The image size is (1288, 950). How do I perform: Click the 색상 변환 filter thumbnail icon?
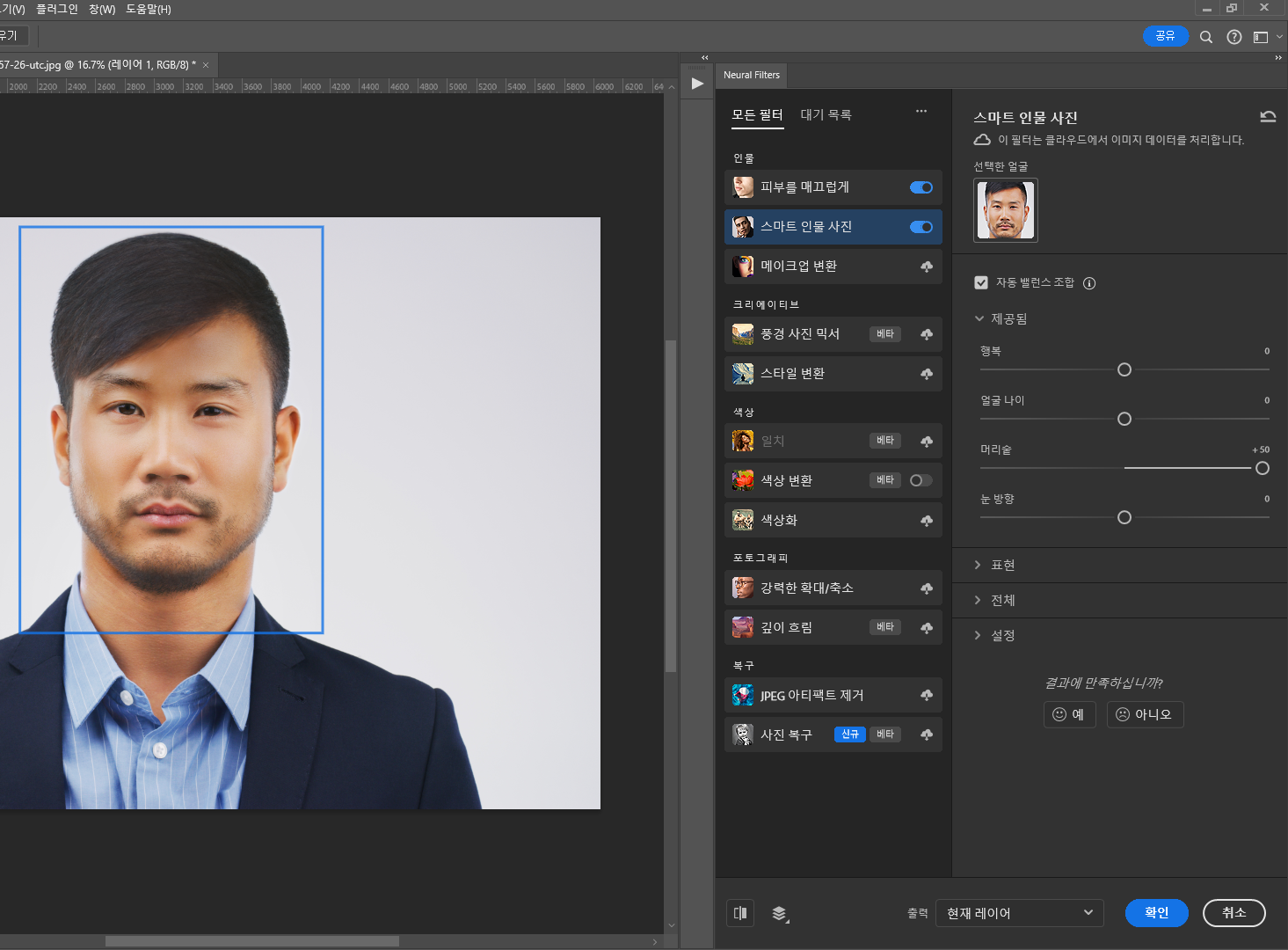[x=743, y=480]
